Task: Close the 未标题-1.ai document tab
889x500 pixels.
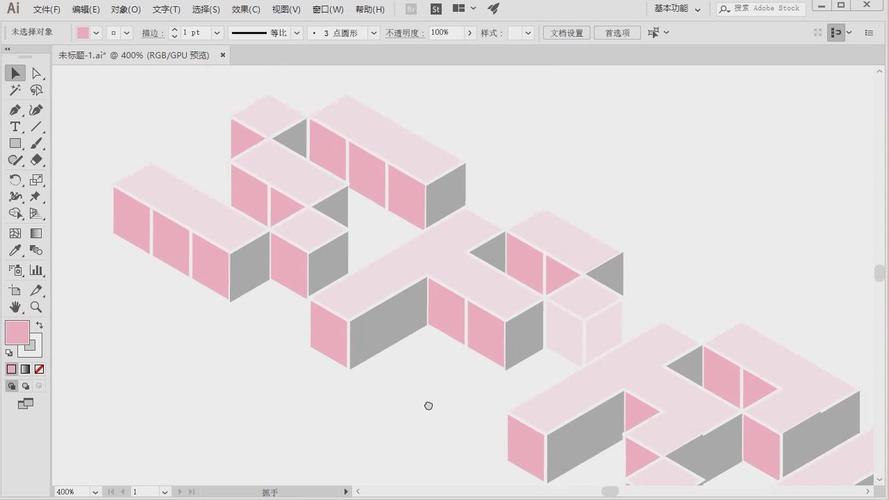Action: point(223,55)
